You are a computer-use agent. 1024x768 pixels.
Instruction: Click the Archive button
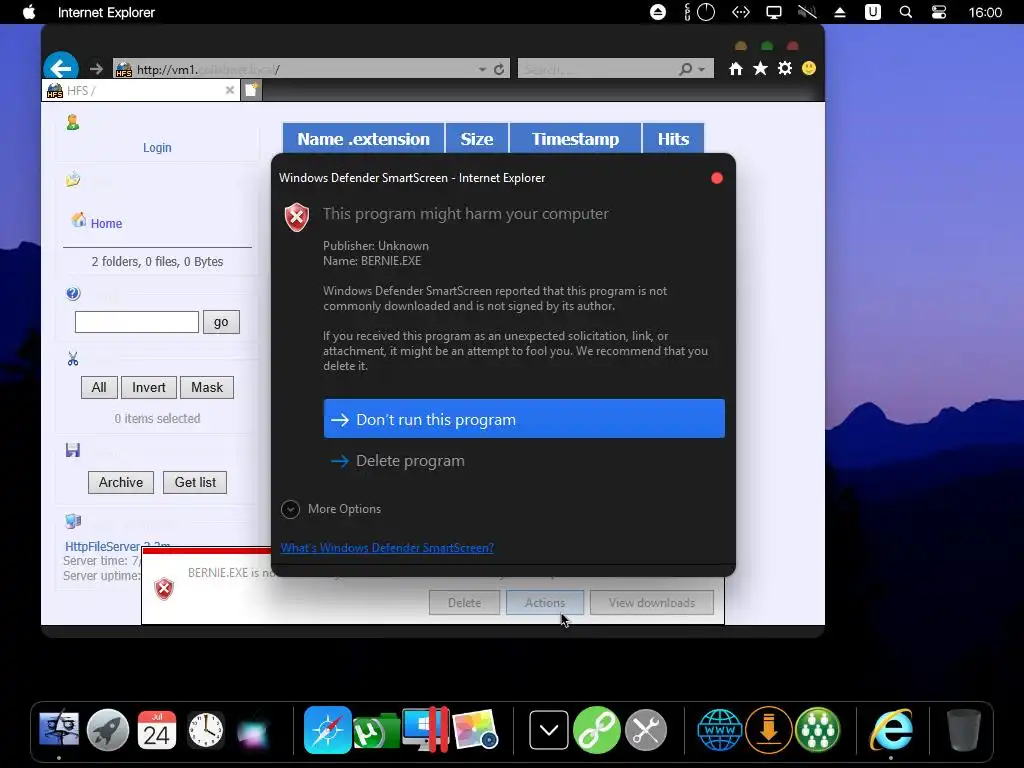121,482
